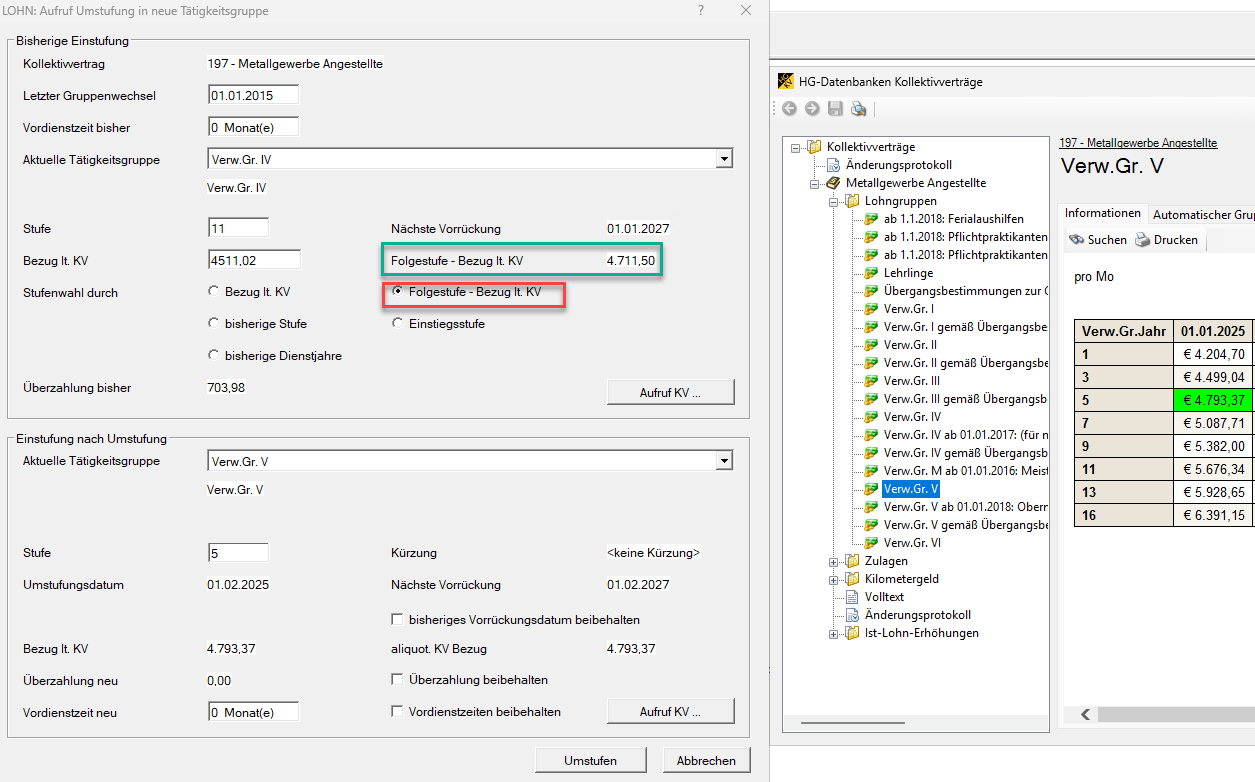The width and height of the screenshot is (1255, 782).
Task: Select the Informationen tab
Action: coord(1102,214)
